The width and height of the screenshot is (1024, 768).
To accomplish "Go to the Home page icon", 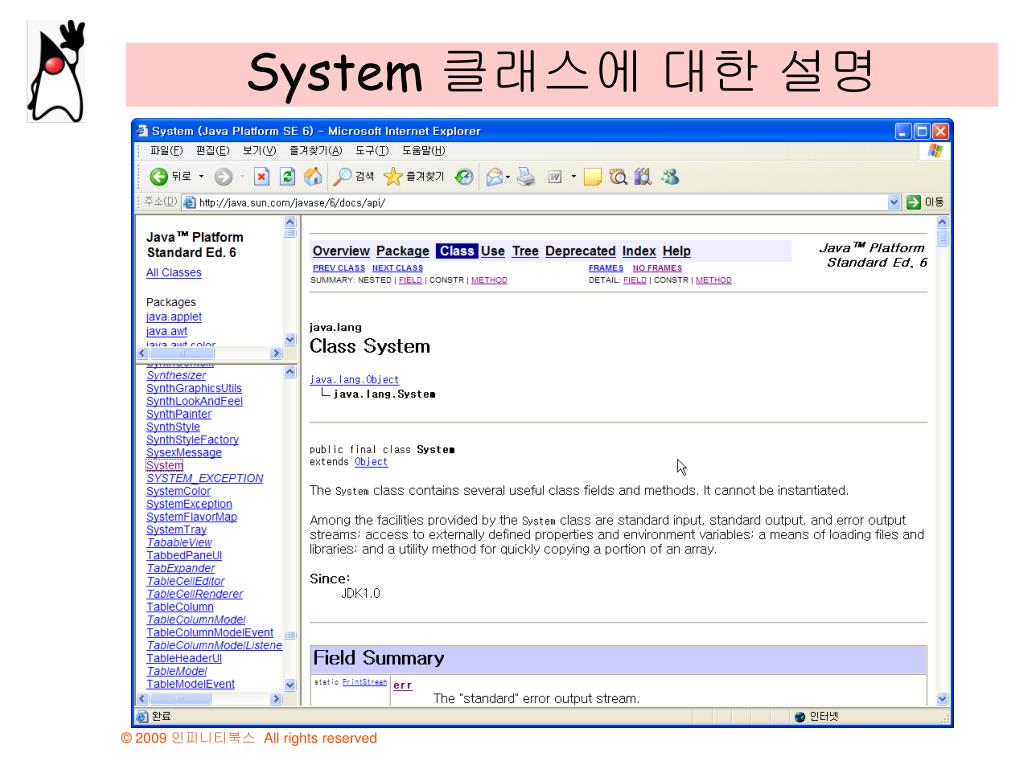I will click(x=313, y=176).
